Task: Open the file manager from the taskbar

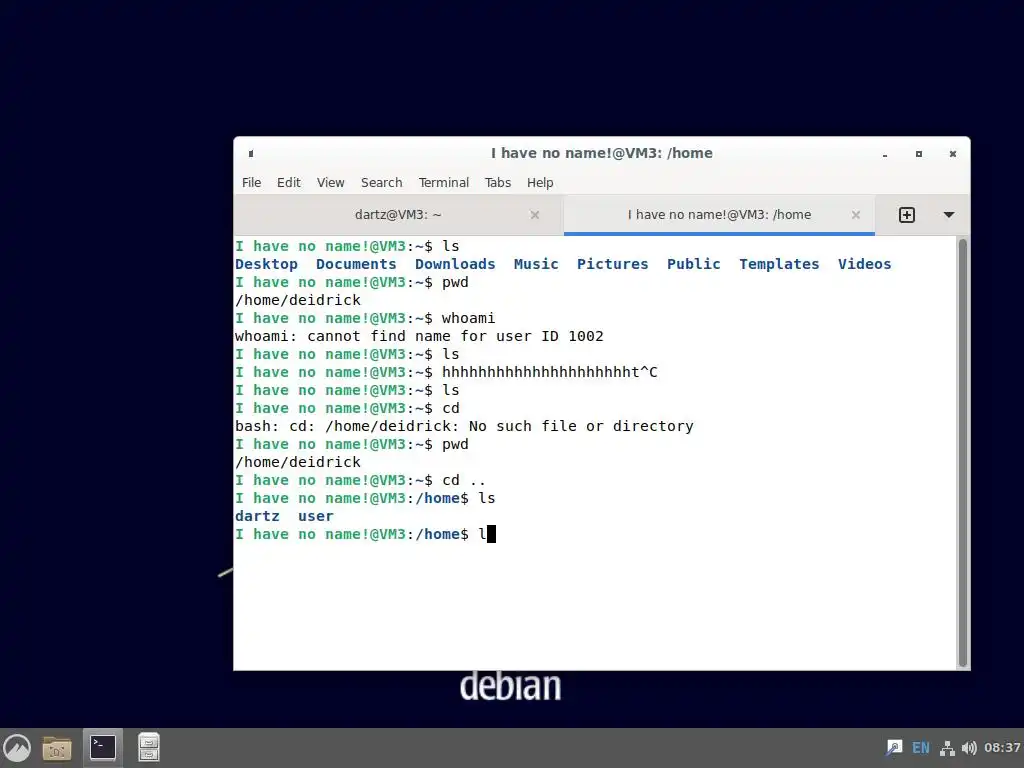Action: (x=57, y=748)
